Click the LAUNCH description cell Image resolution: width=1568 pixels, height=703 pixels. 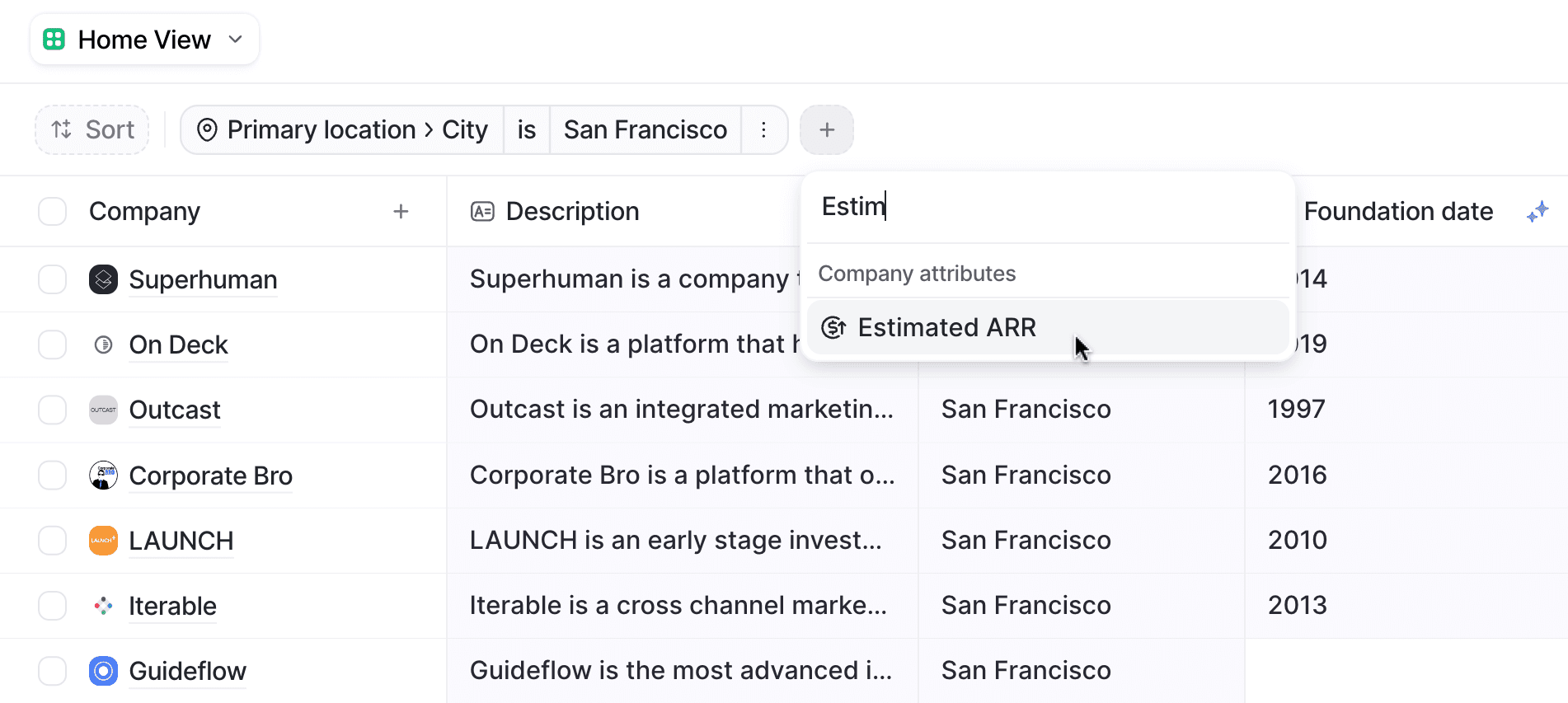point(683,541)
